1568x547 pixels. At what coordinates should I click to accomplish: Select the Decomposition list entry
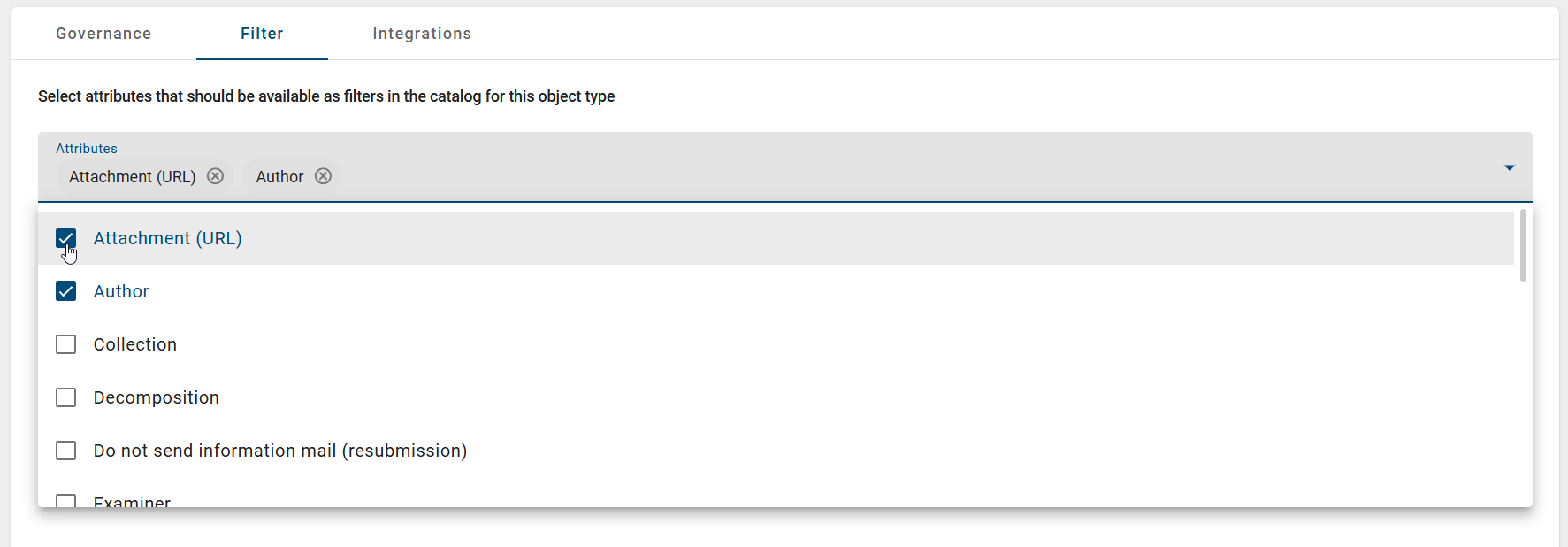coord(157,397)
